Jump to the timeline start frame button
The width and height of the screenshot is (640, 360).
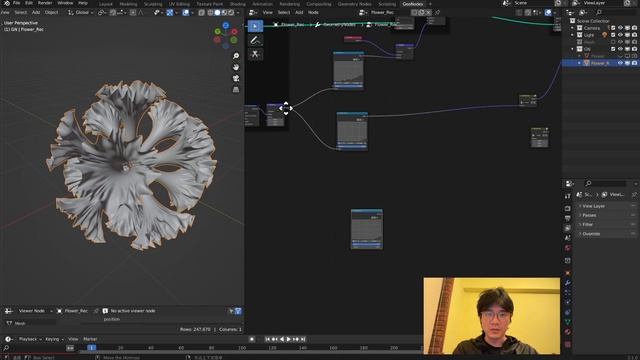click(267, 339)
